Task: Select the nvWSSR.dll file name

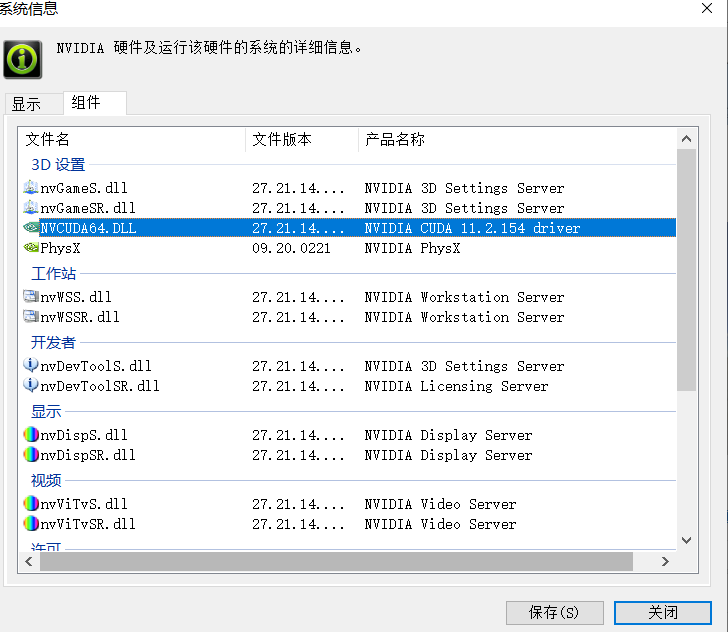Action: tap(80, 317)
